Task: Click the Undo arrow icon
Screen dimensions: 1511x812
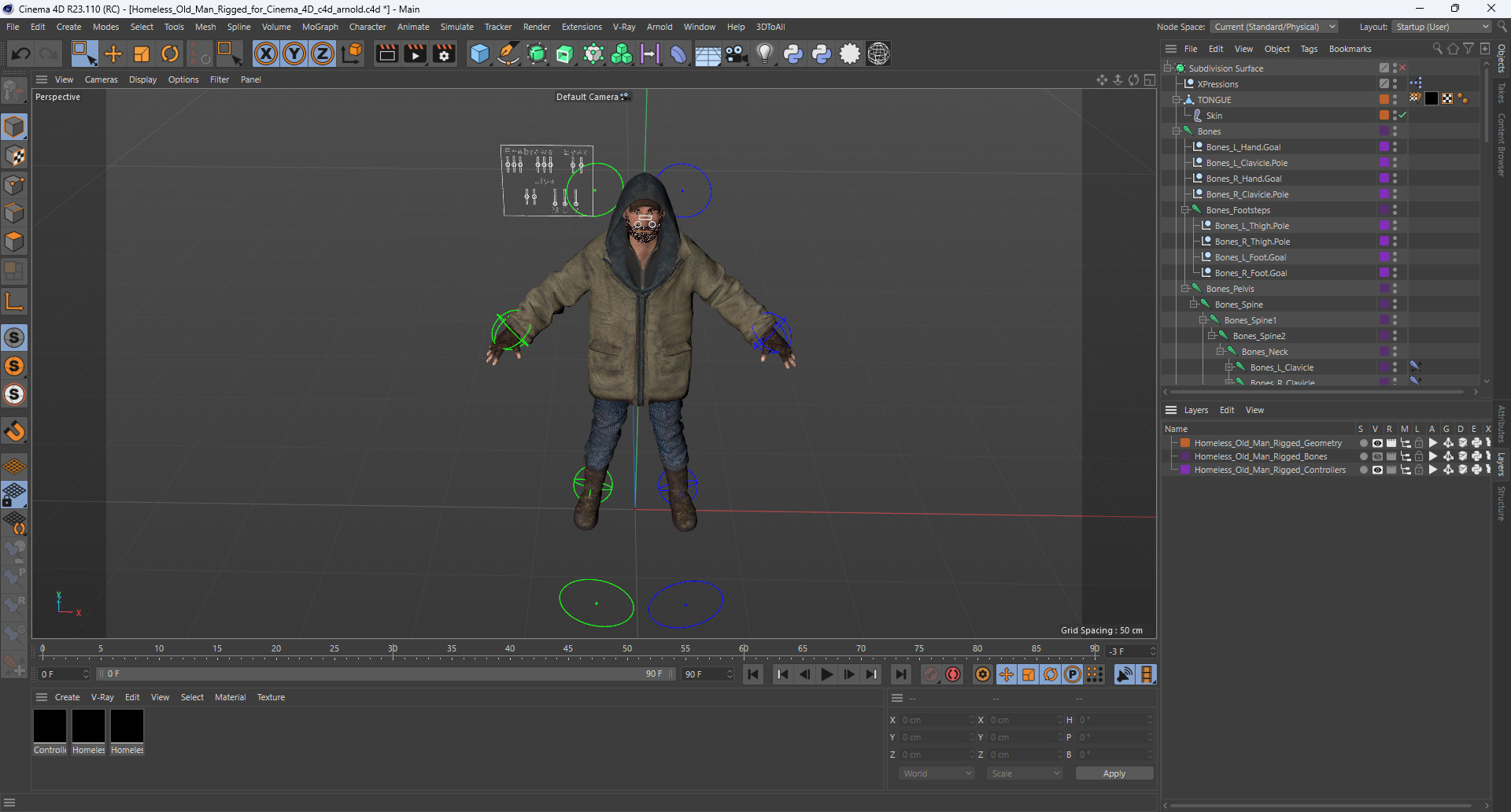Action: point(21,54)
